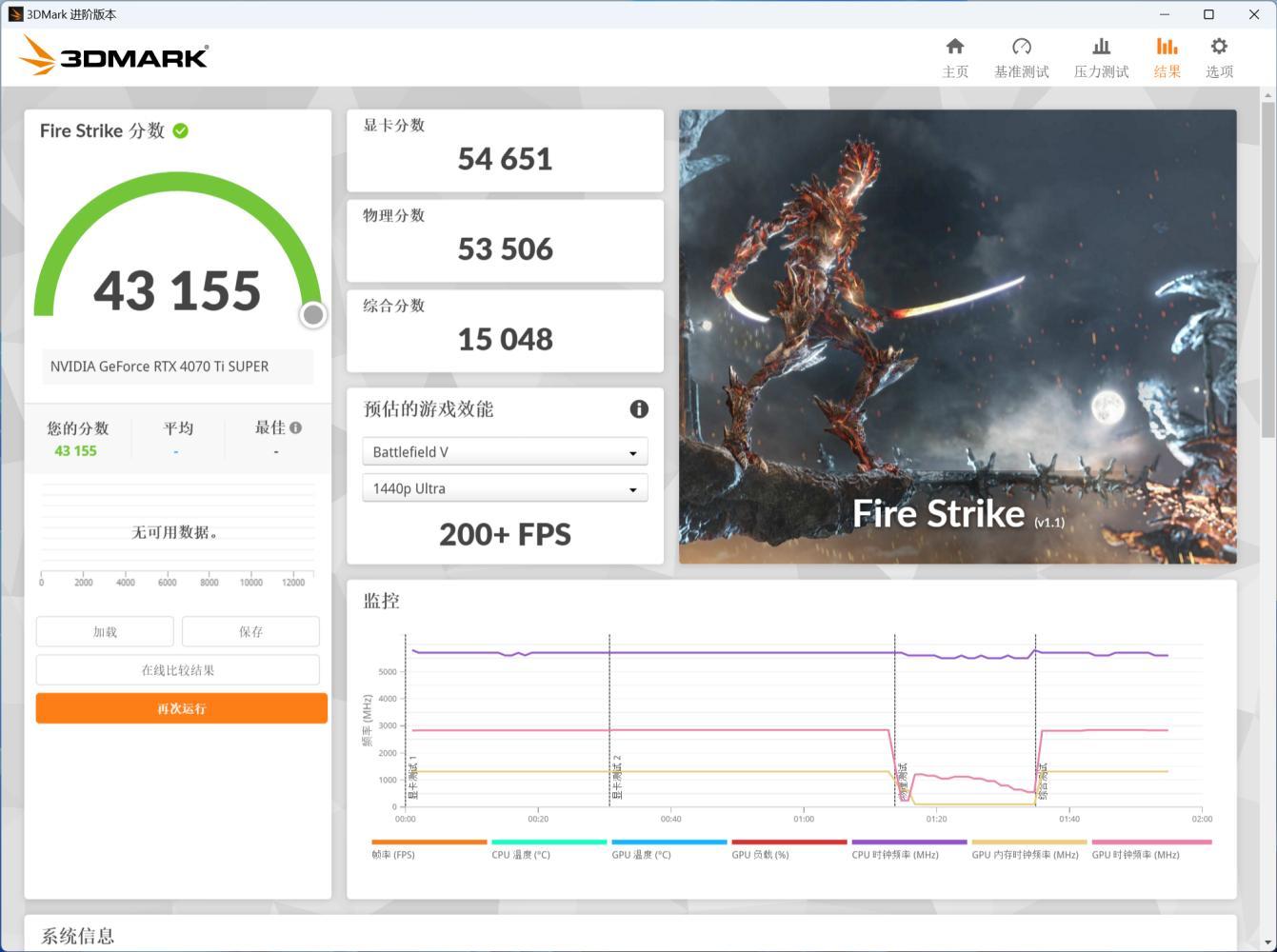Click the 200+ FPS estimate value
Image resolution: width=1277 pixels, height=952 pixels.
[505, 534]
